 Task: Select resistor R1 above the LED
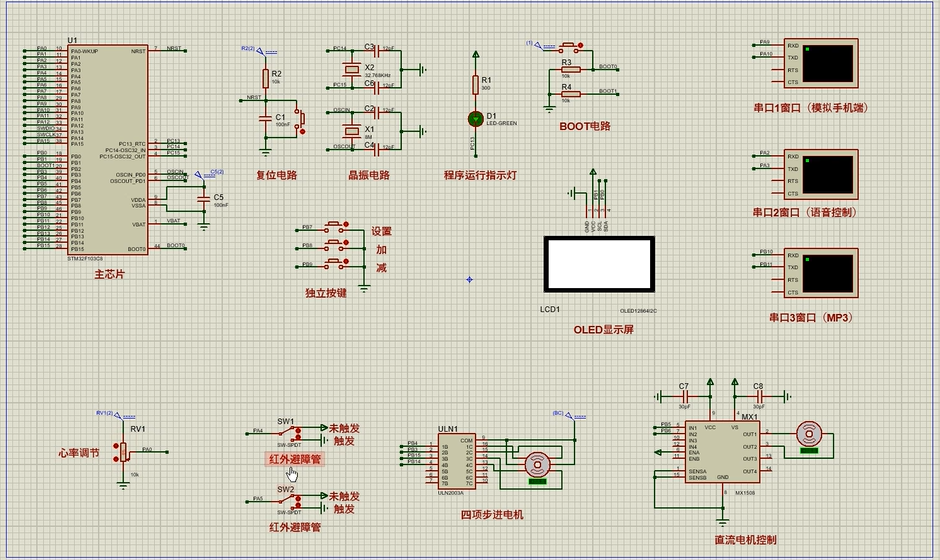point(475,87)
